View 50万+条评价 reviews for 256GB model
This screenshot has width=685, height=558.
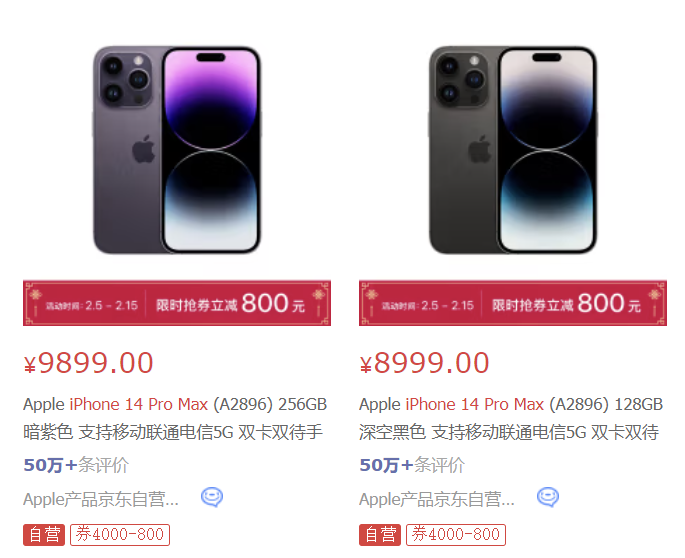pos(76,465)
